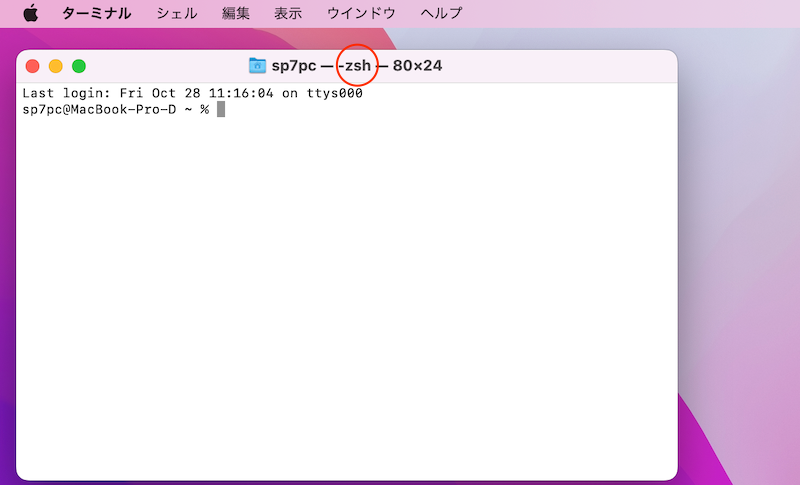Image resolution: width=800 pixels, height=485 pixels.
Task: Open the 編集 menu
Action: click(236, 13)
